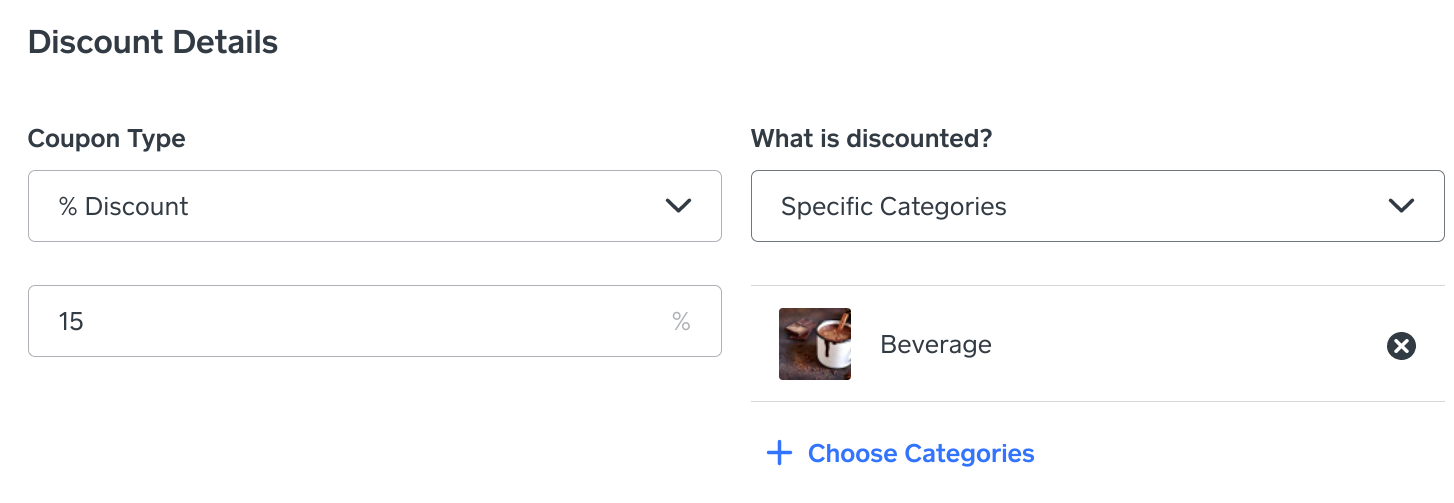
Task: Remove the Beverage category with the X icon
Action: pyautogui.click(x=1401, y=346)
